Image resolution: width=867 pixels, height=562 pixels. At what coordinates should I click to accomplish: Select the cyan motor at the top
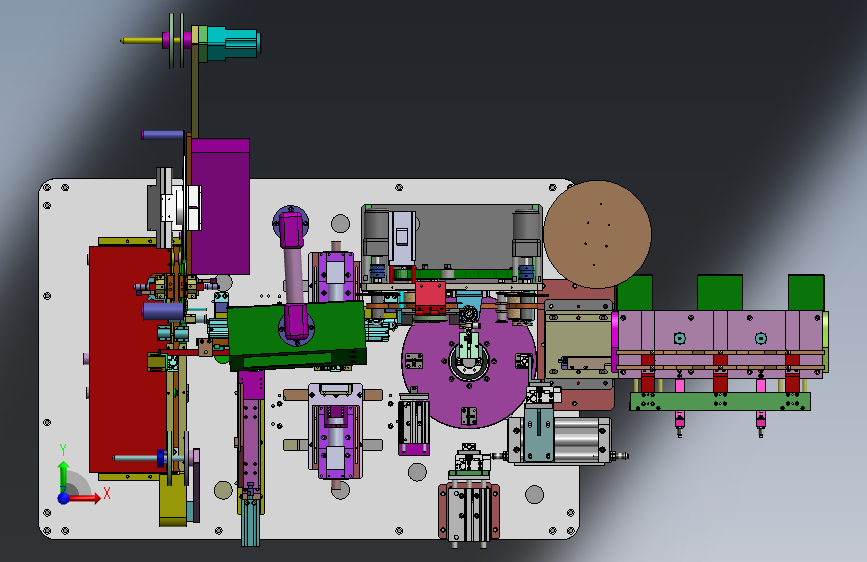pos(232,43)
